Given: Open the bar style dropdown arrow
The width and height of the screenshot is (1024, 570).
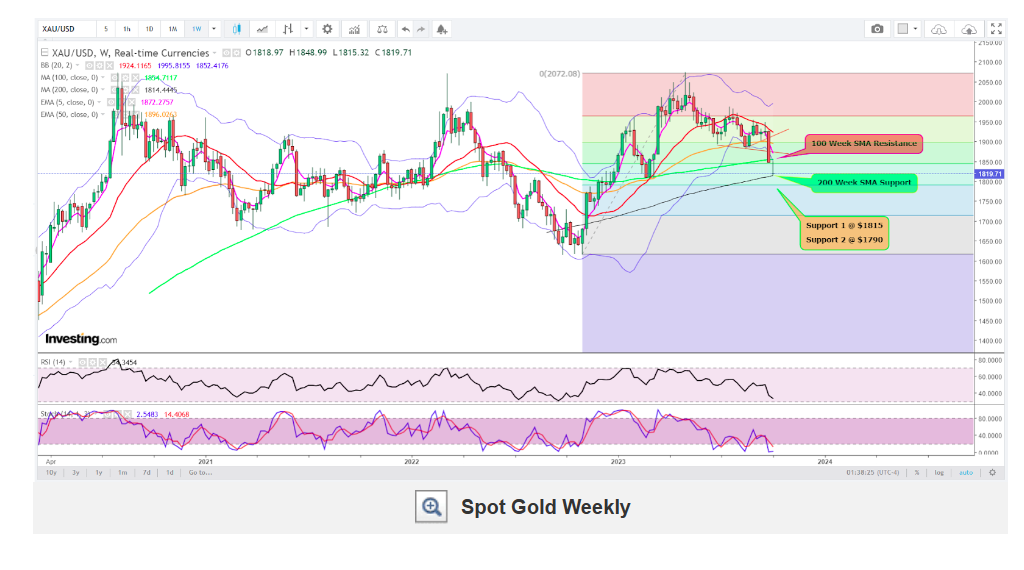Looking at the screenshot, I should 306,29.
